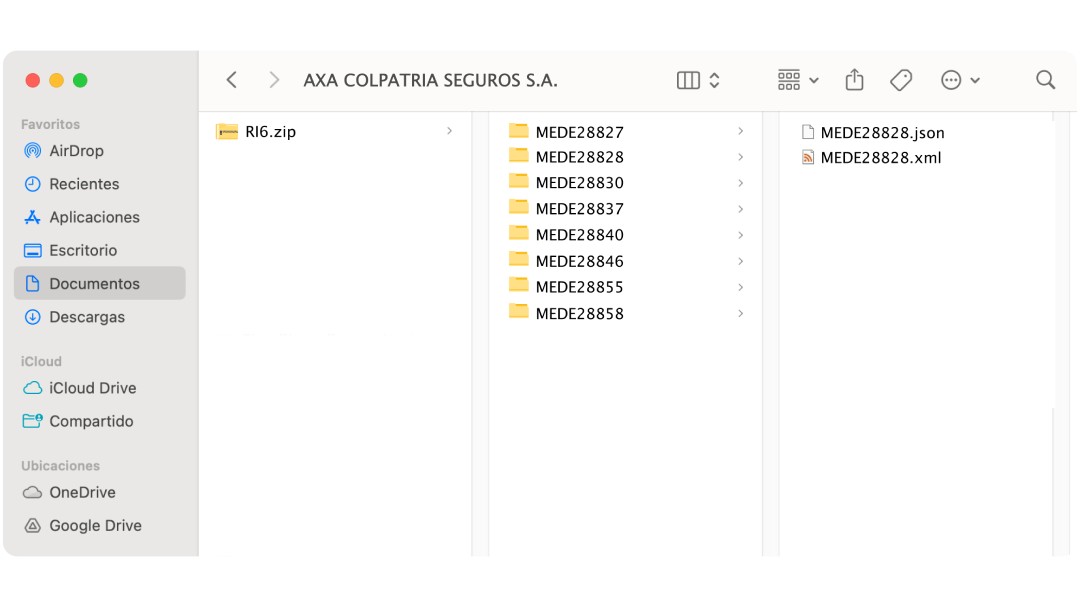The width and height of the screenshot is (1080, 608).
Task: Select the AirDrop sidebar label
Action: (76, 151)
